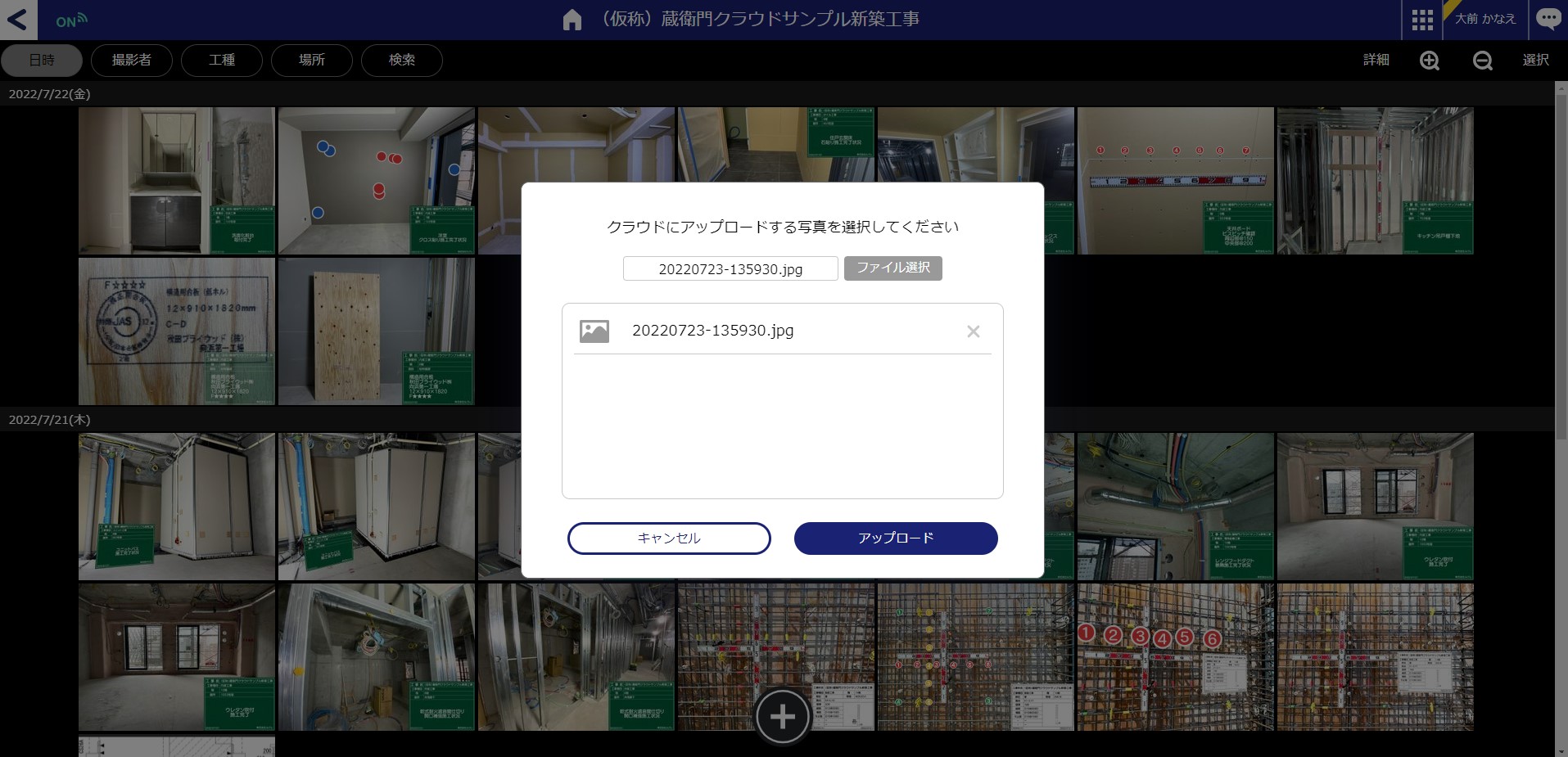Screen dimensions: 1568x757
Task: Select the 検索 tab
Action: tap(402, 60)
